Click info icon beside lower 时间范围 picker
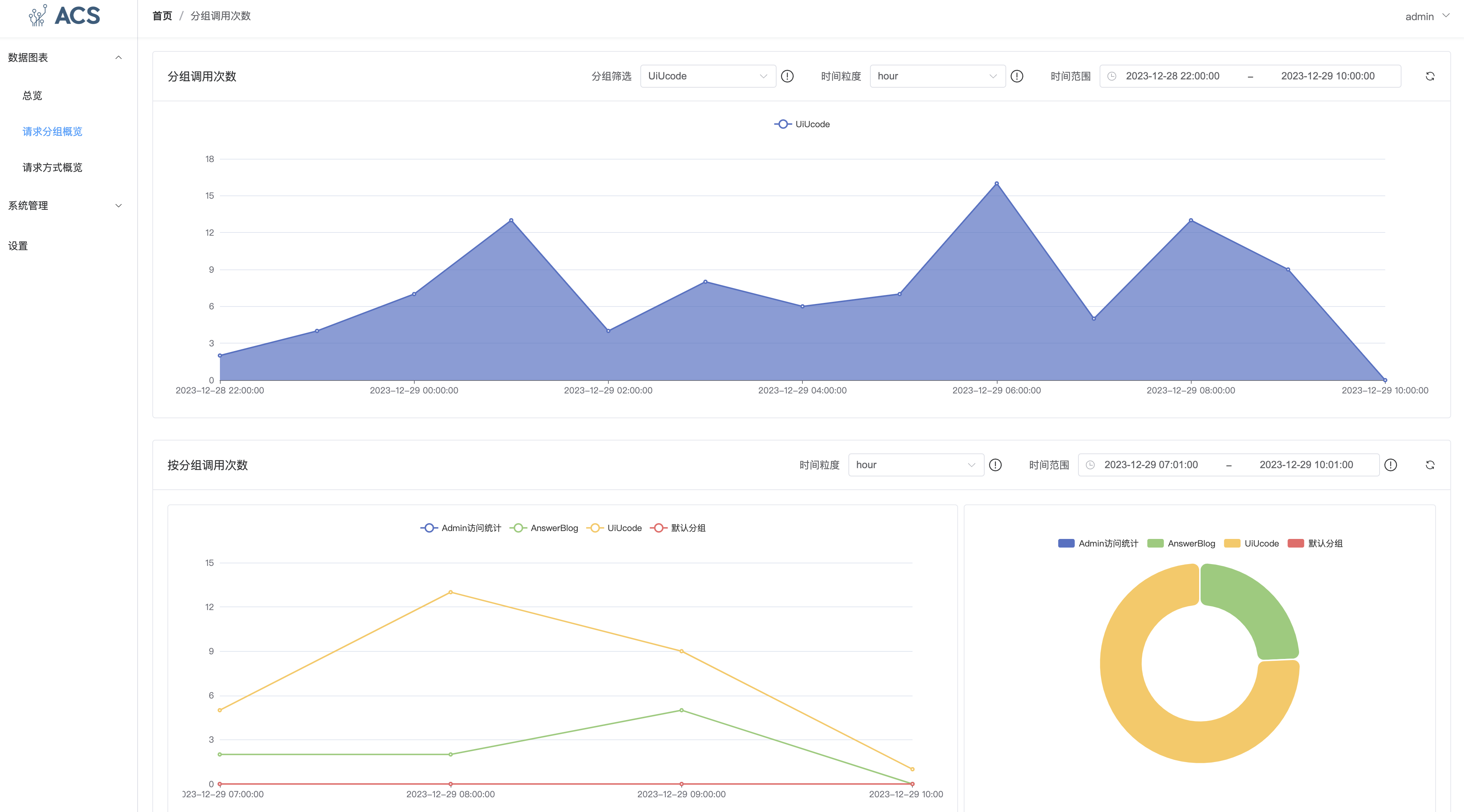 pyautogui.click(x=1391, y=465)
